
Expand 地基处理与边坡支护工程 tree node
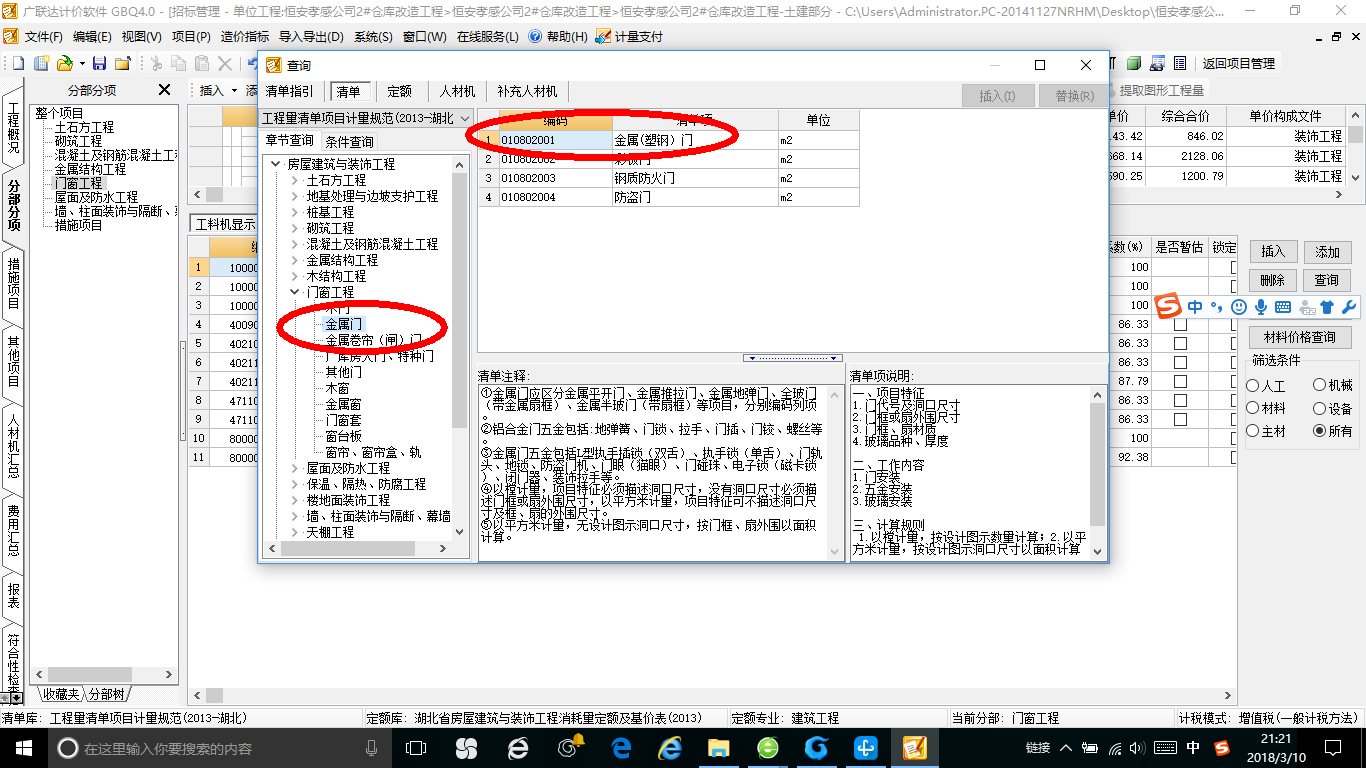coord(294,196)
